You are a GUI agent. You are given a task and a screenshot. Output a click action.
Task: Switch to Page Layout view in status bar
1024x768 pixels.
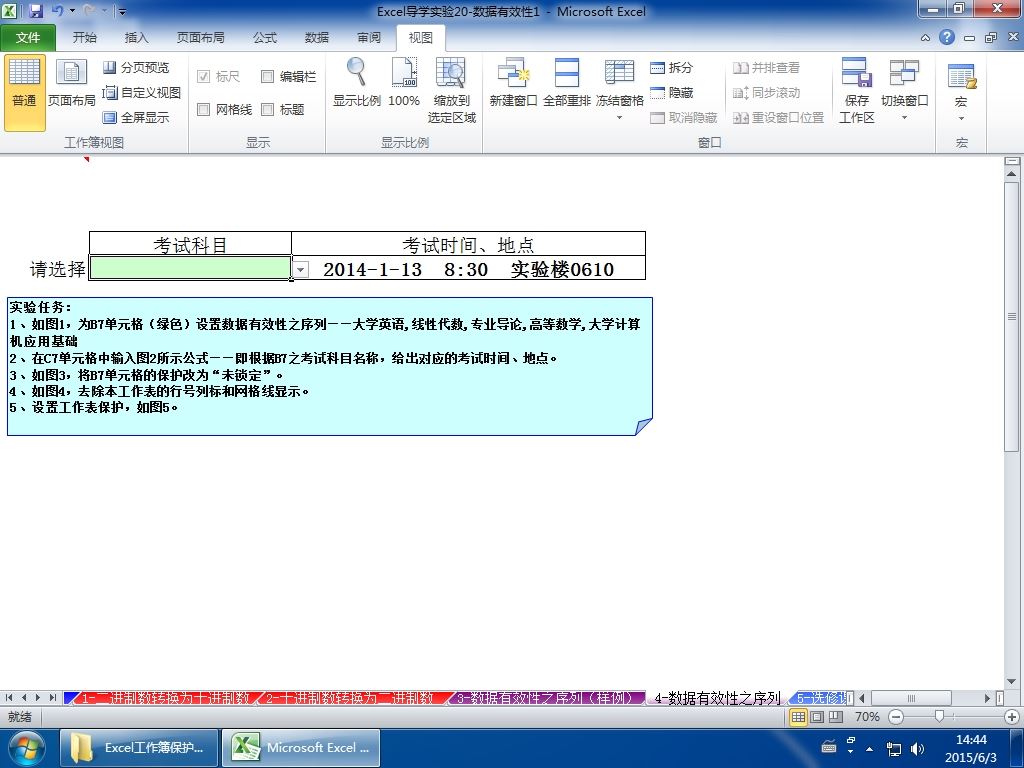[x=817, y=717]
